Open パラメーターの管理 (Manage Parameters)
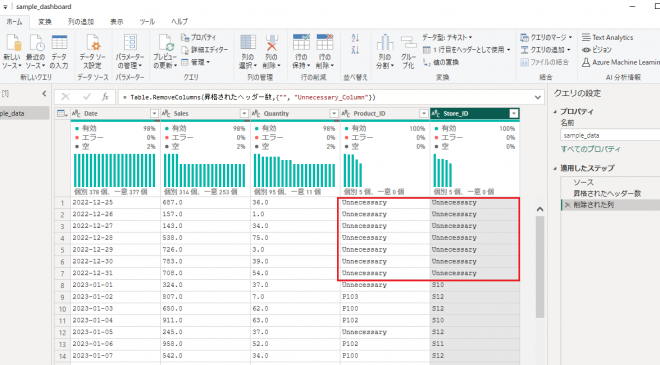This screenshot has width=660, height=365. [130, 52]
